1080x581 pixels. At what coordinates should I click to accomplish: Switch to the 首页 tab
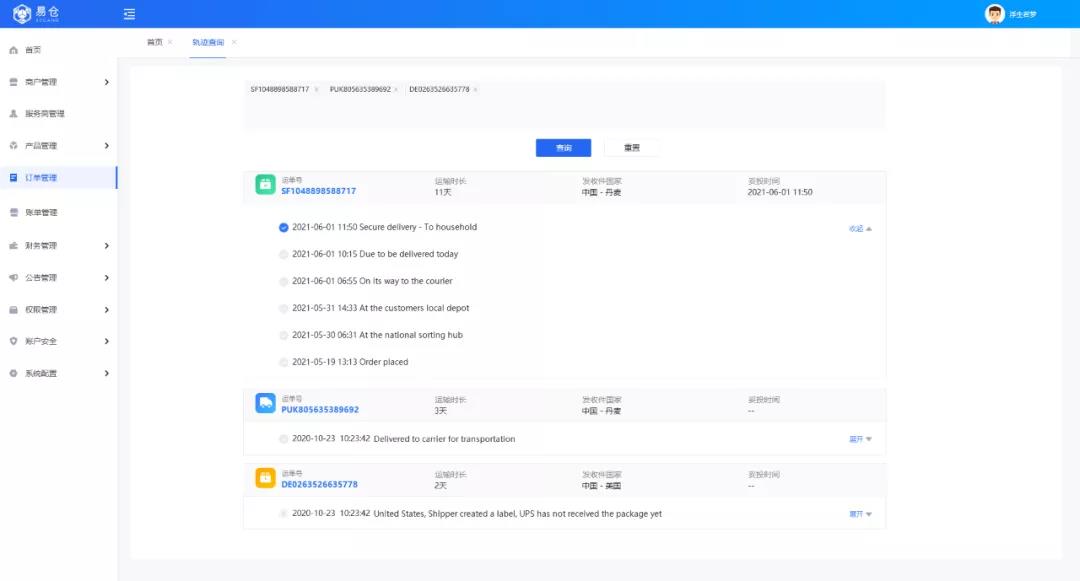(154, 42)
